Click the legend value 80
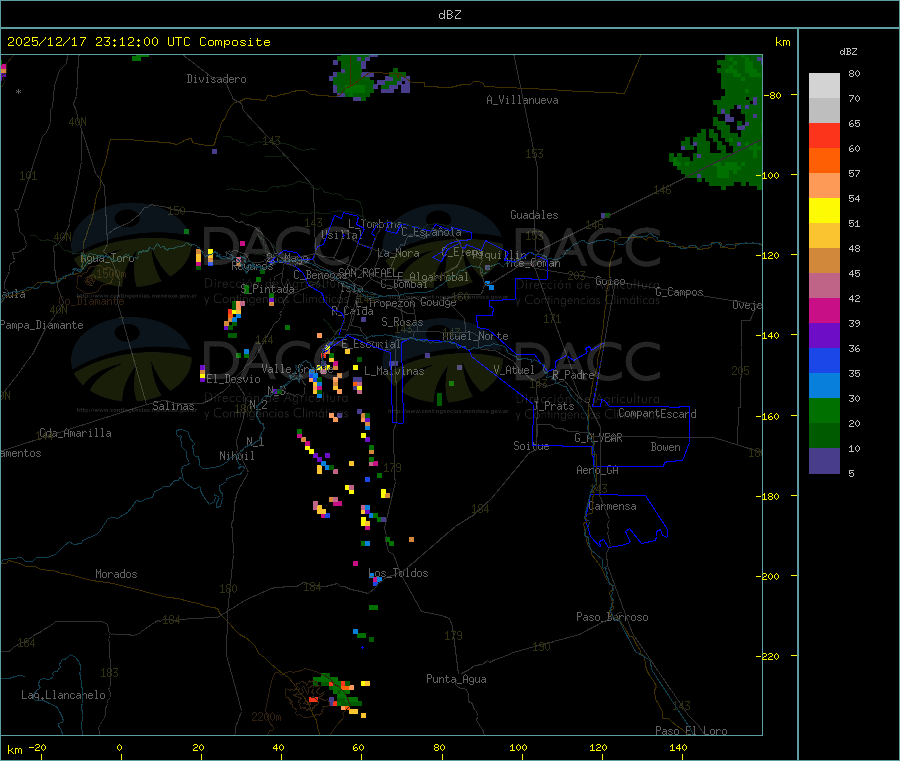Screen dimensions: 900x761 coord(854,73)
